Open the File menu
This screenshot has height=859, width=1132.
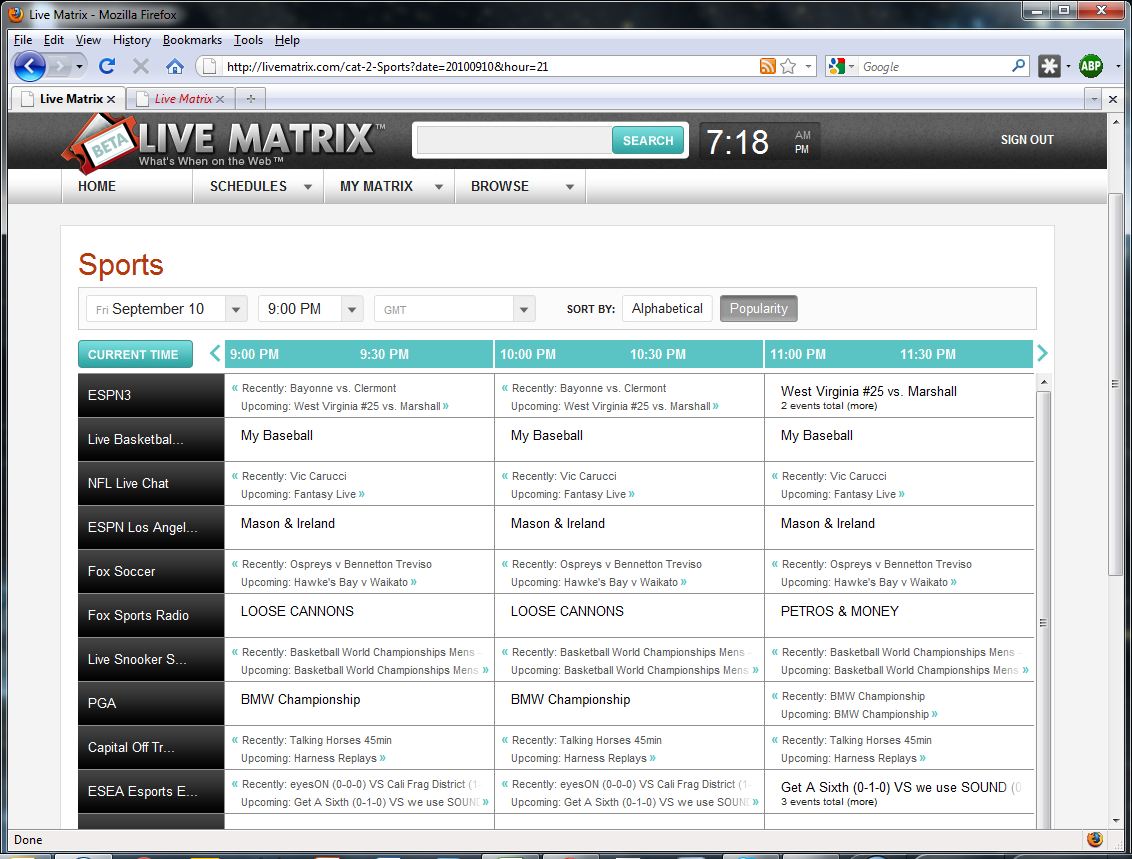pos(23,40)
